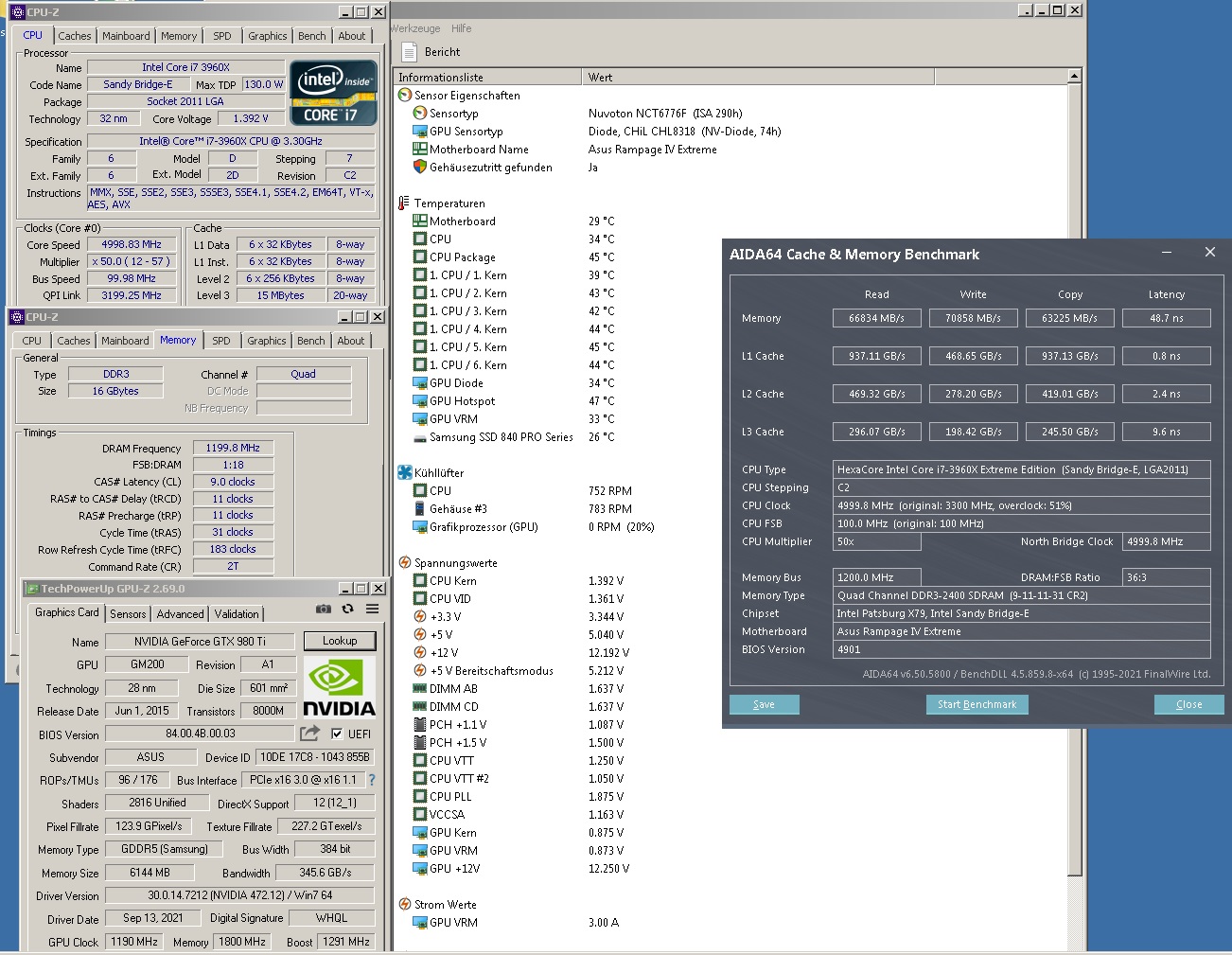The width and height of the screenshot is (1232, 955).
Task: Click the Sensor Eigenschaften section icon
Action: click(405, 96)
